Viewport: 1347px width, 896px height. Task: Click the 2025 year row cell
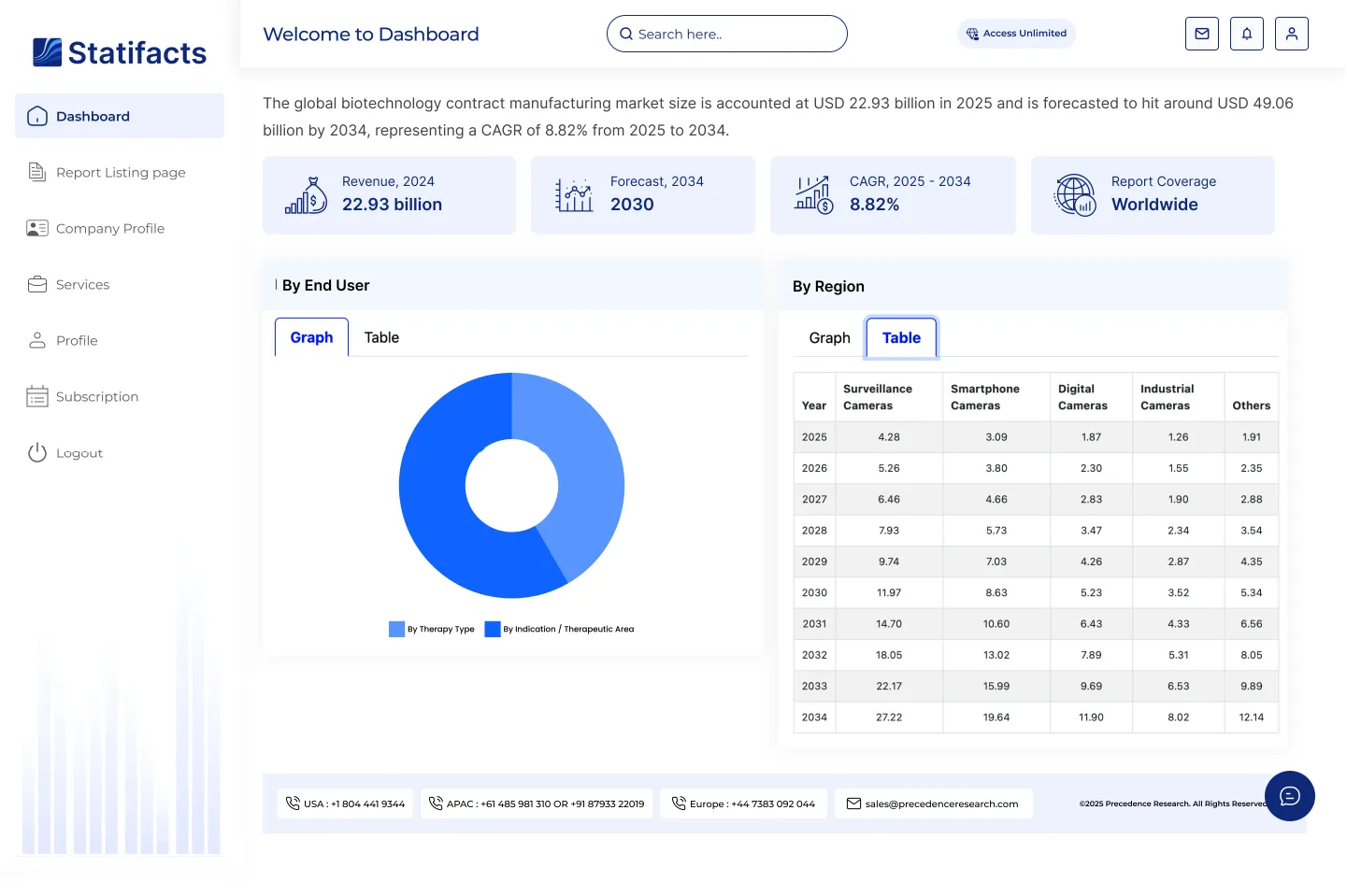(x=814, y=437)
